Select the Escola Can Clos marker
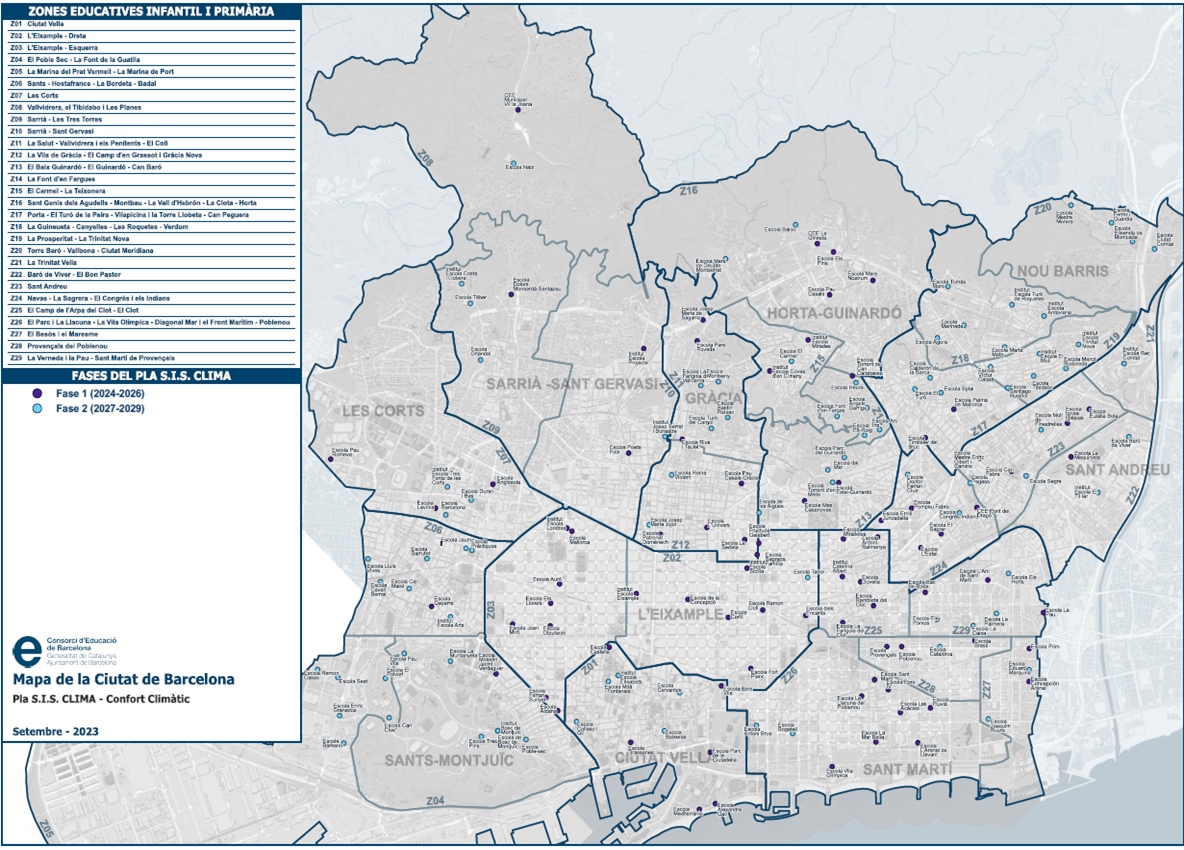 pos(388,719)
